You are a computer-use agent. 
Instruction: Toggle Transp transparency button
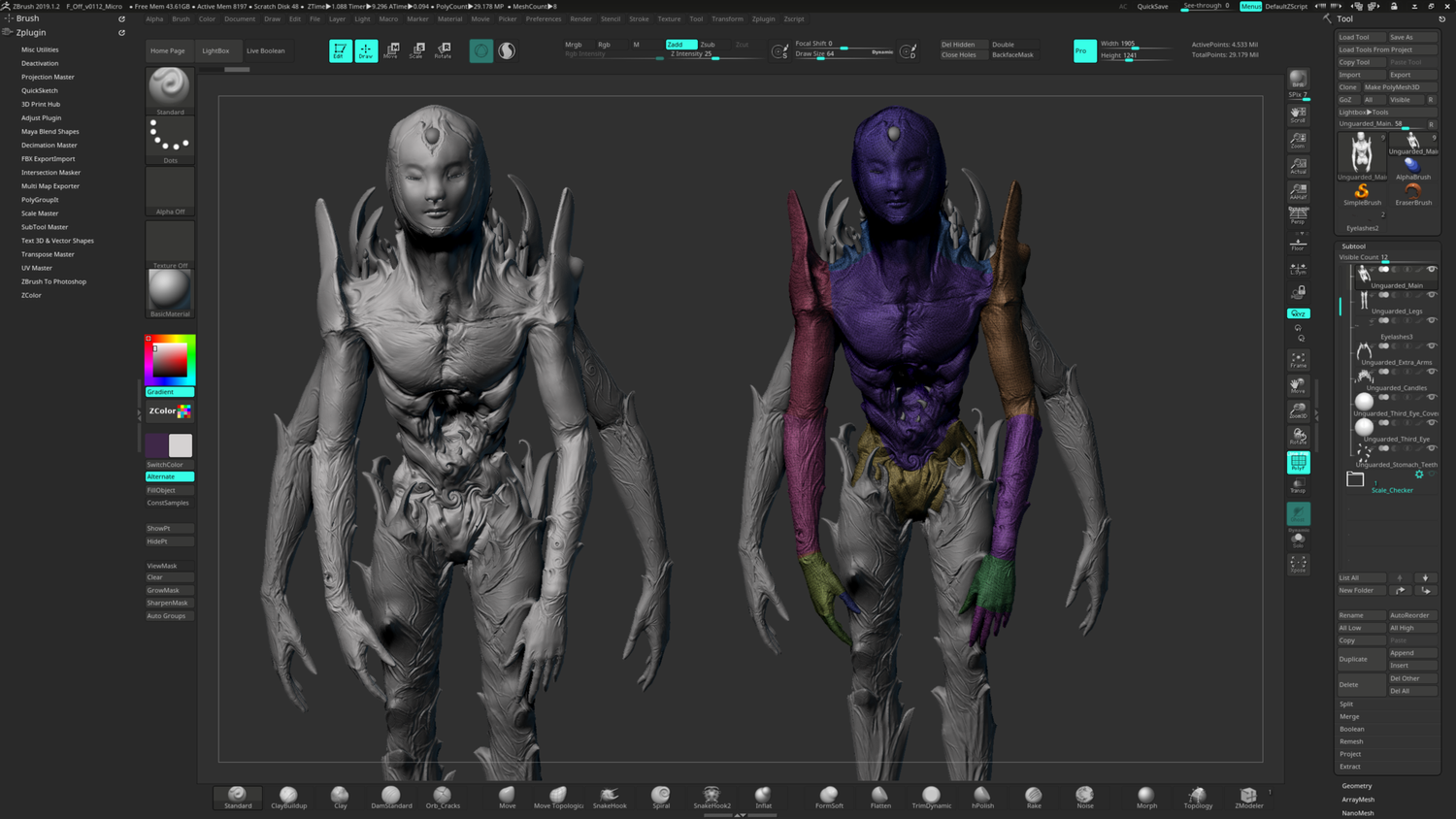coord(1298,486)
